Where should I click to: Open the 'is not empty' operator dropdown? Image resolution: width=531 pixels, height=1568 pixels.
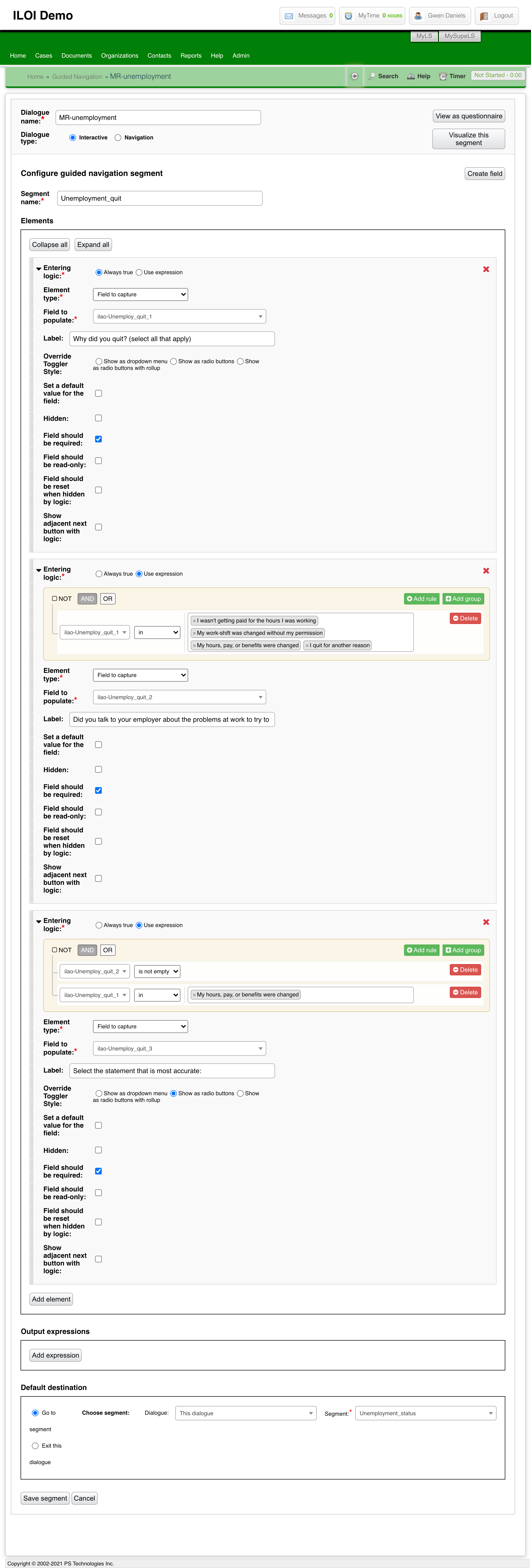[158, 972]
